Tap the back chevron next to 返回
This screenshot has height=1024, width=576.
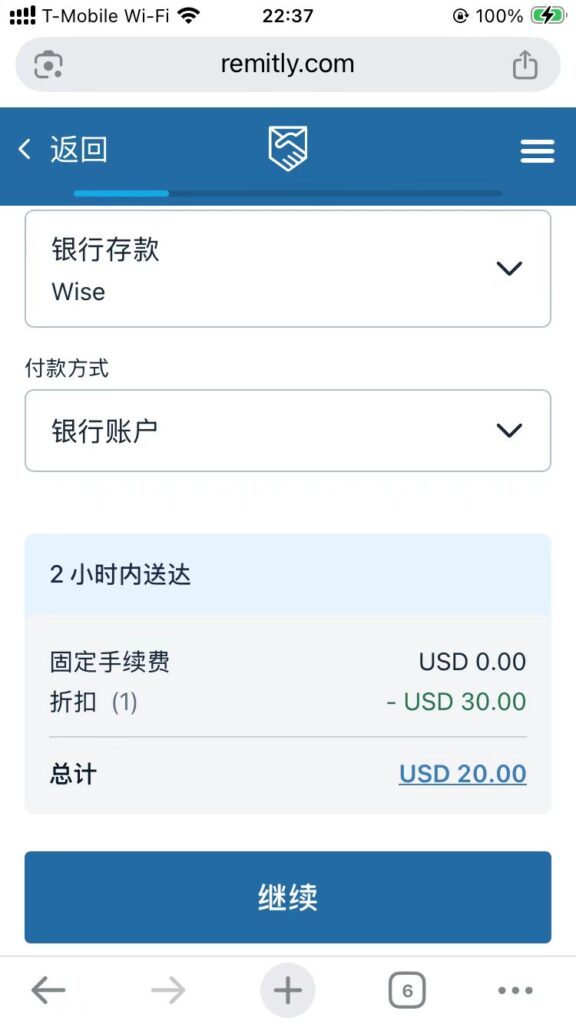[24, 148]
